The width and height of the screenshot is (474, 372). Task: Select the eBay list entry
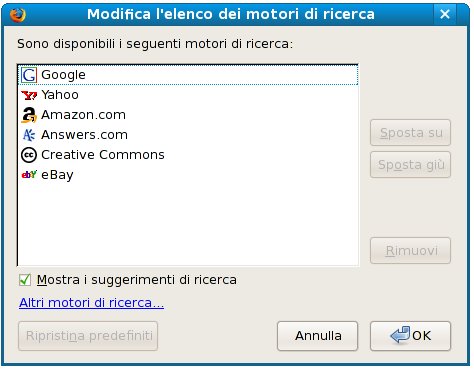188,175
